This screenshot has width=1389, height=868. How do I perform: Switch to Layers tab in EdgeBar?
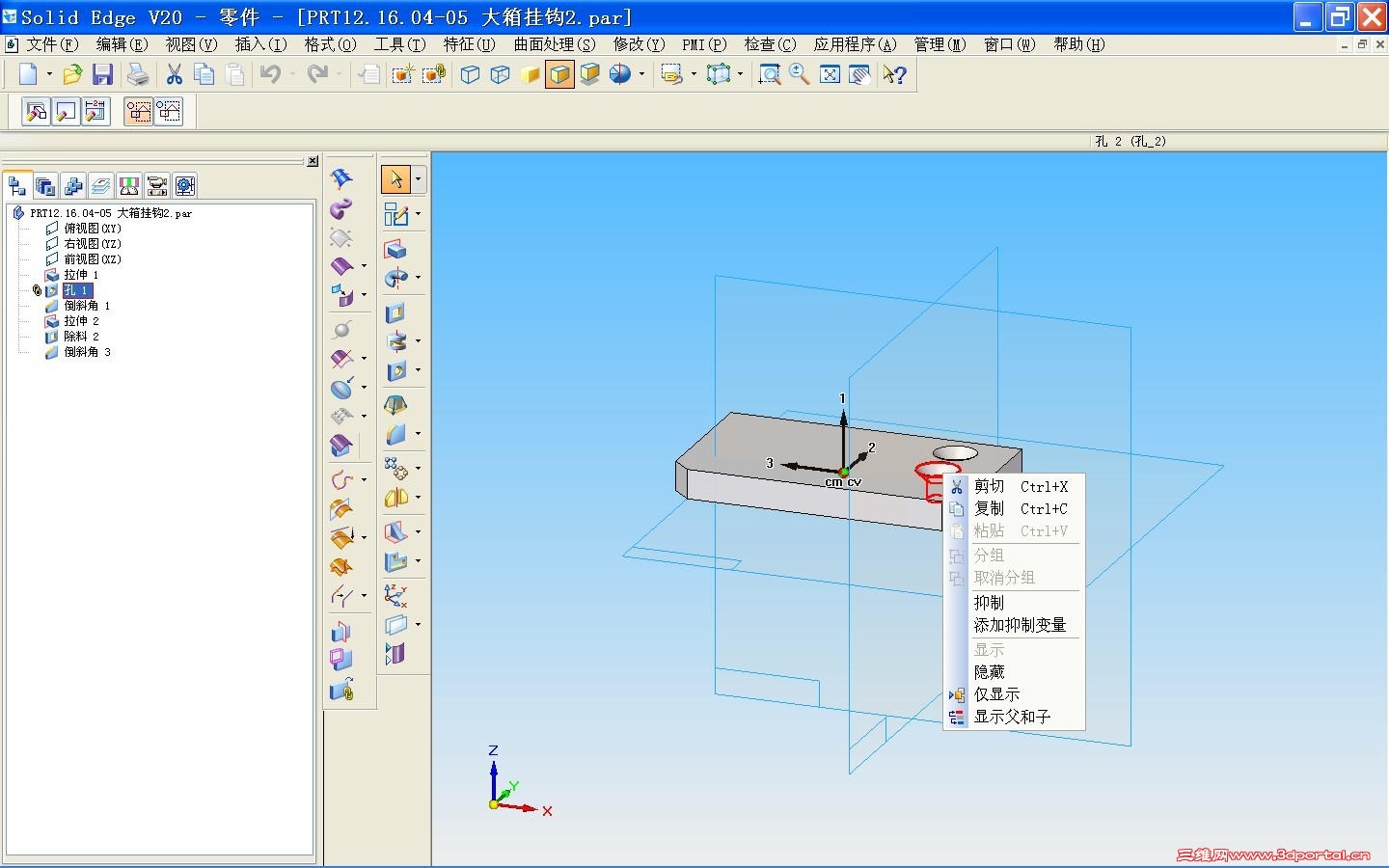point(100,185)
